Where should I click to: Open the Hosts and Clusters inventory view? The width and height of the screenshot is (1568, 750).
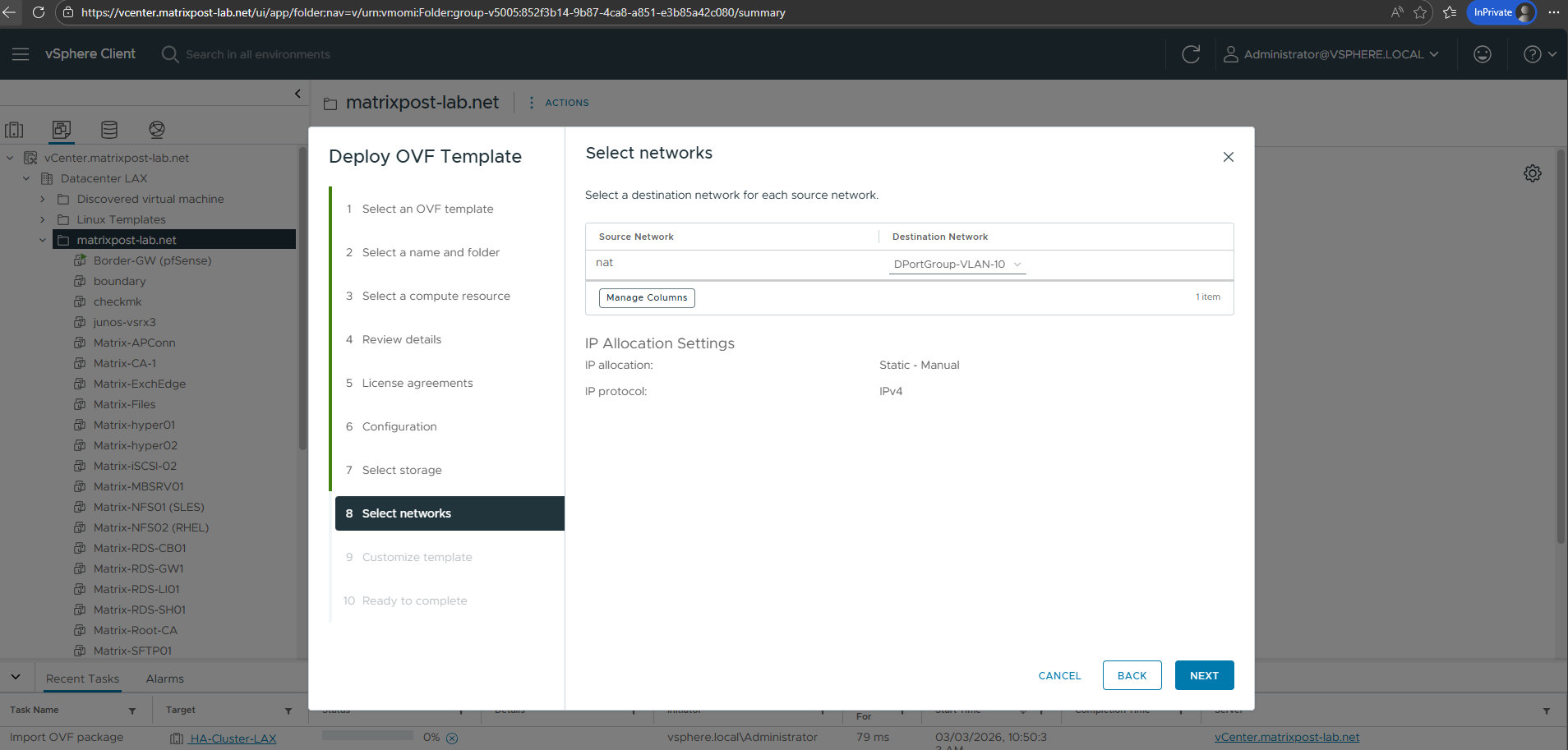[x=14, y=130]
